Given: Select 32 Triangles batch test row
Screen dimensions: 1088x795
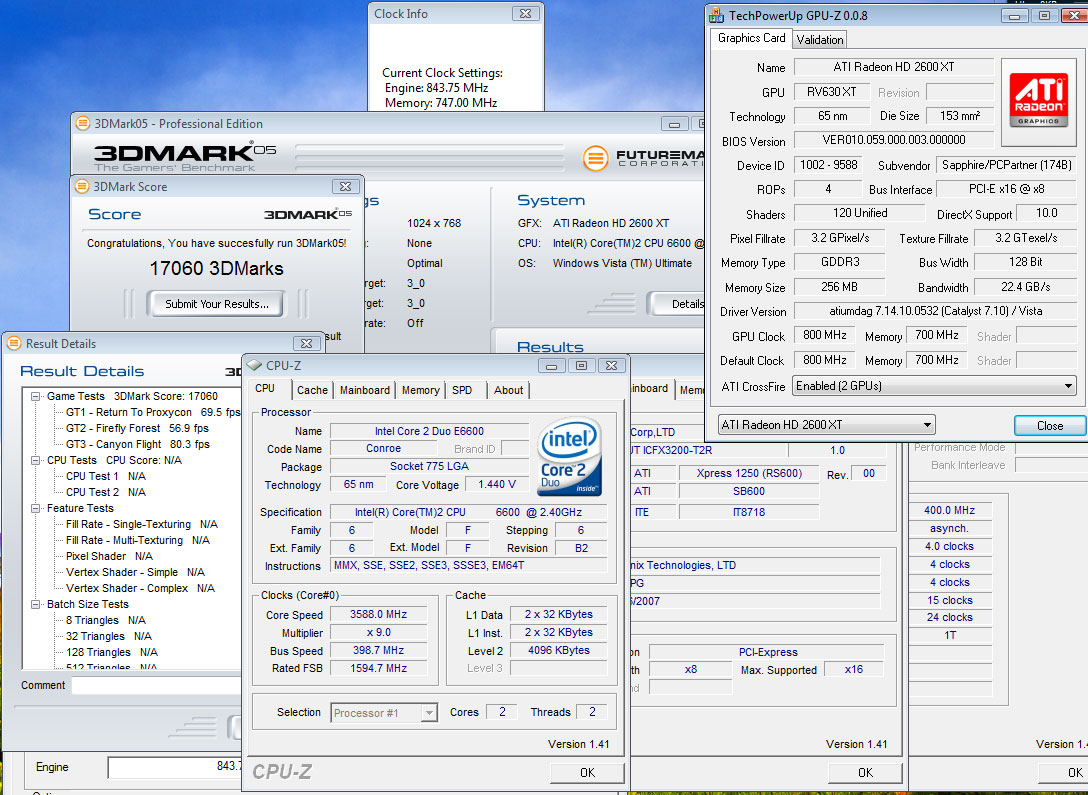Looking at the screenshot, I should point(108,636).
